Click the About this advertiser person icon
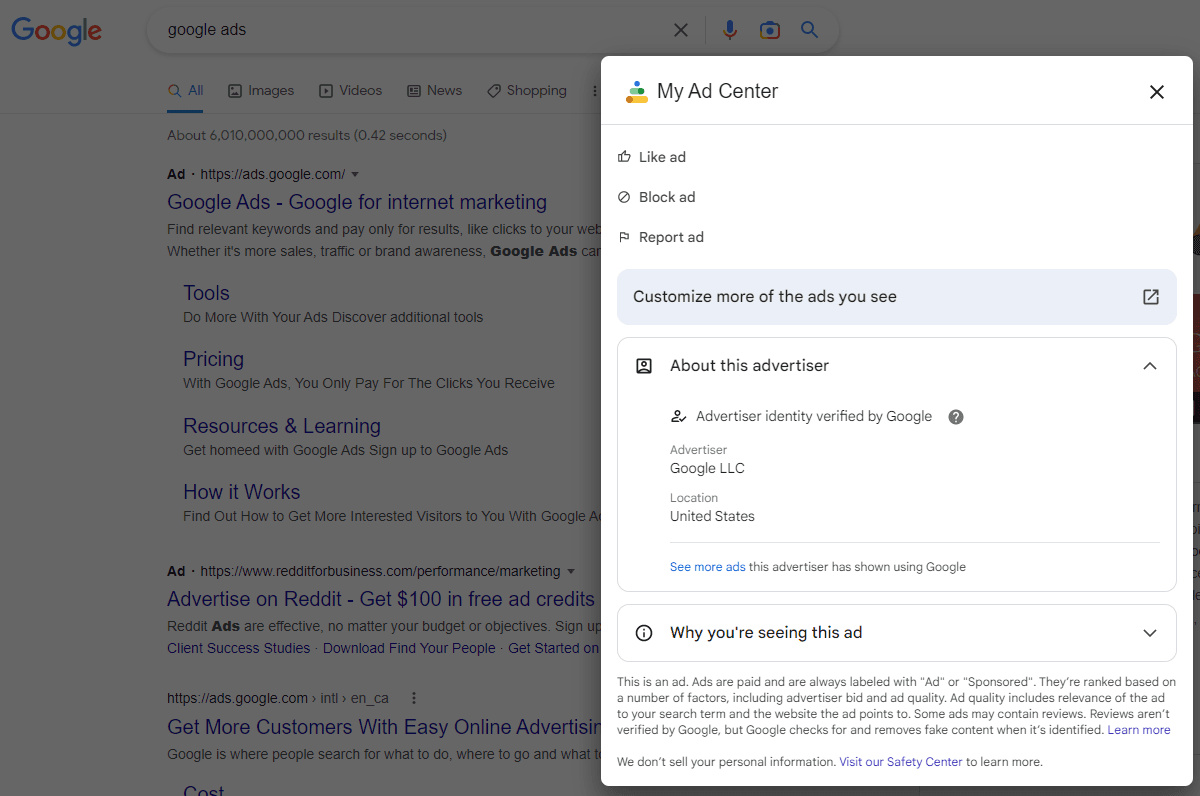This screenshot has width=1200, height=796. coord(644,366)
